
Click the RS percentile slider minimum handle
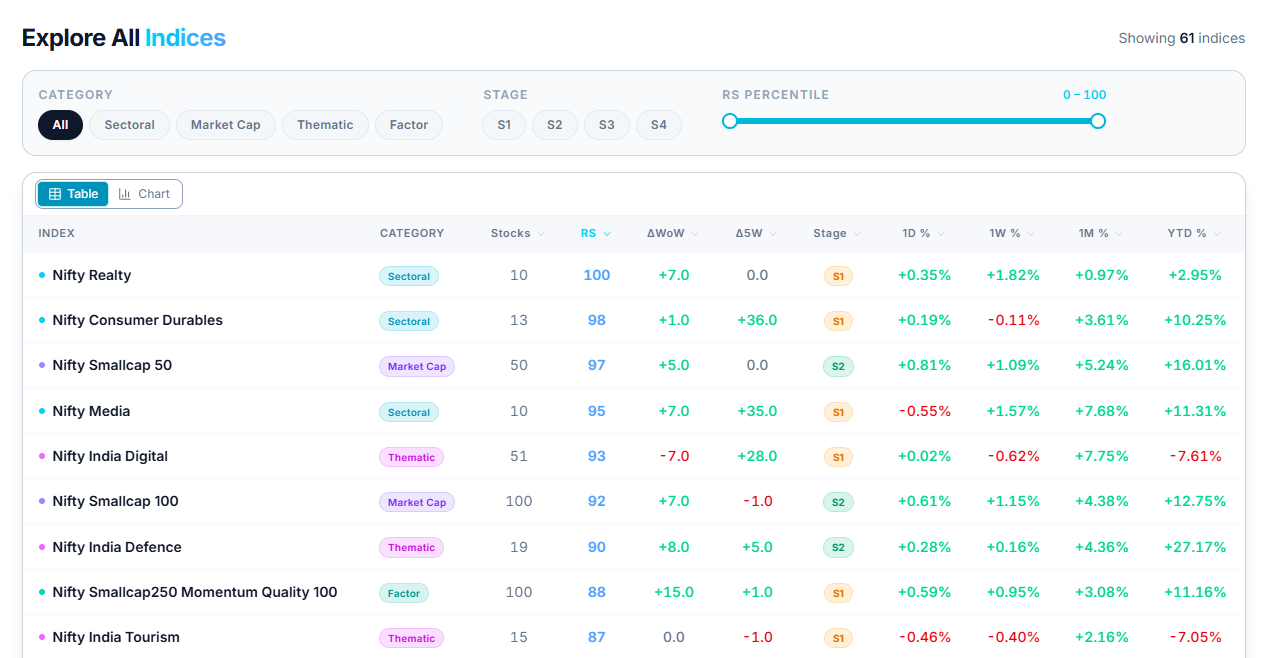click(730, 121)
